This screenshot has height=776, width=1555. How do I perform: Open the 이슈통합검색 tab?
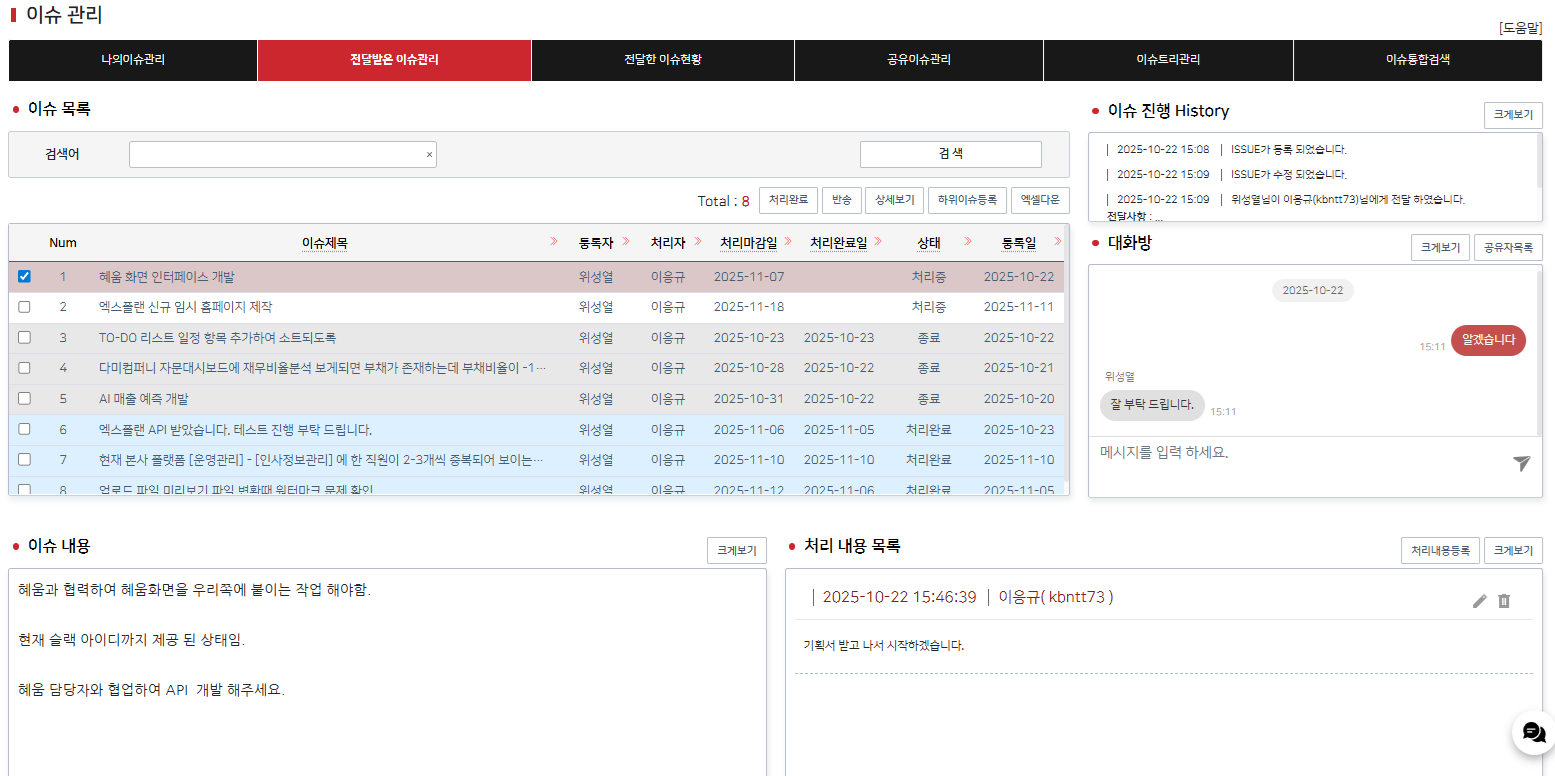[x=1417, y=60]
